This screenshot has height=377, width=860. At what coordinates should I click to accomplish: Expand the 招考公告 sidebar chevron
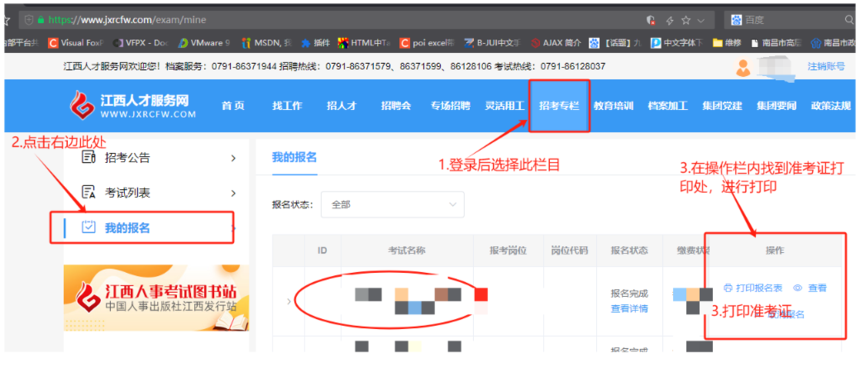(x=233, y=158)
